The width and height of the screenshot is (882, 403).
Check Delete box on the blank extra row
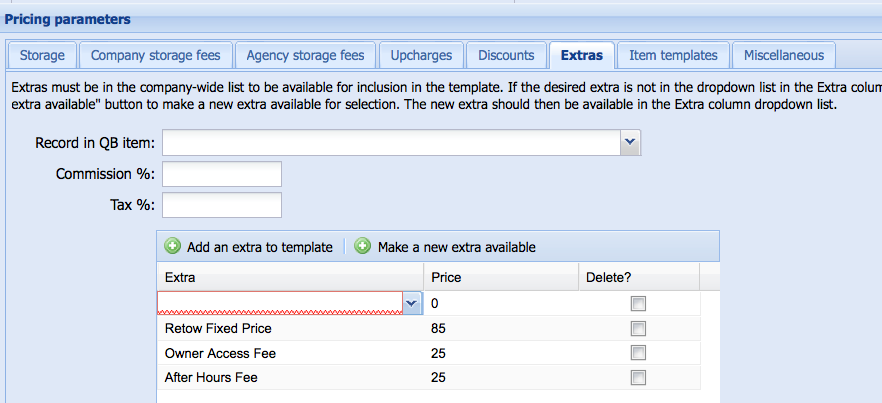pyautogui.click(x=639, y=303)
